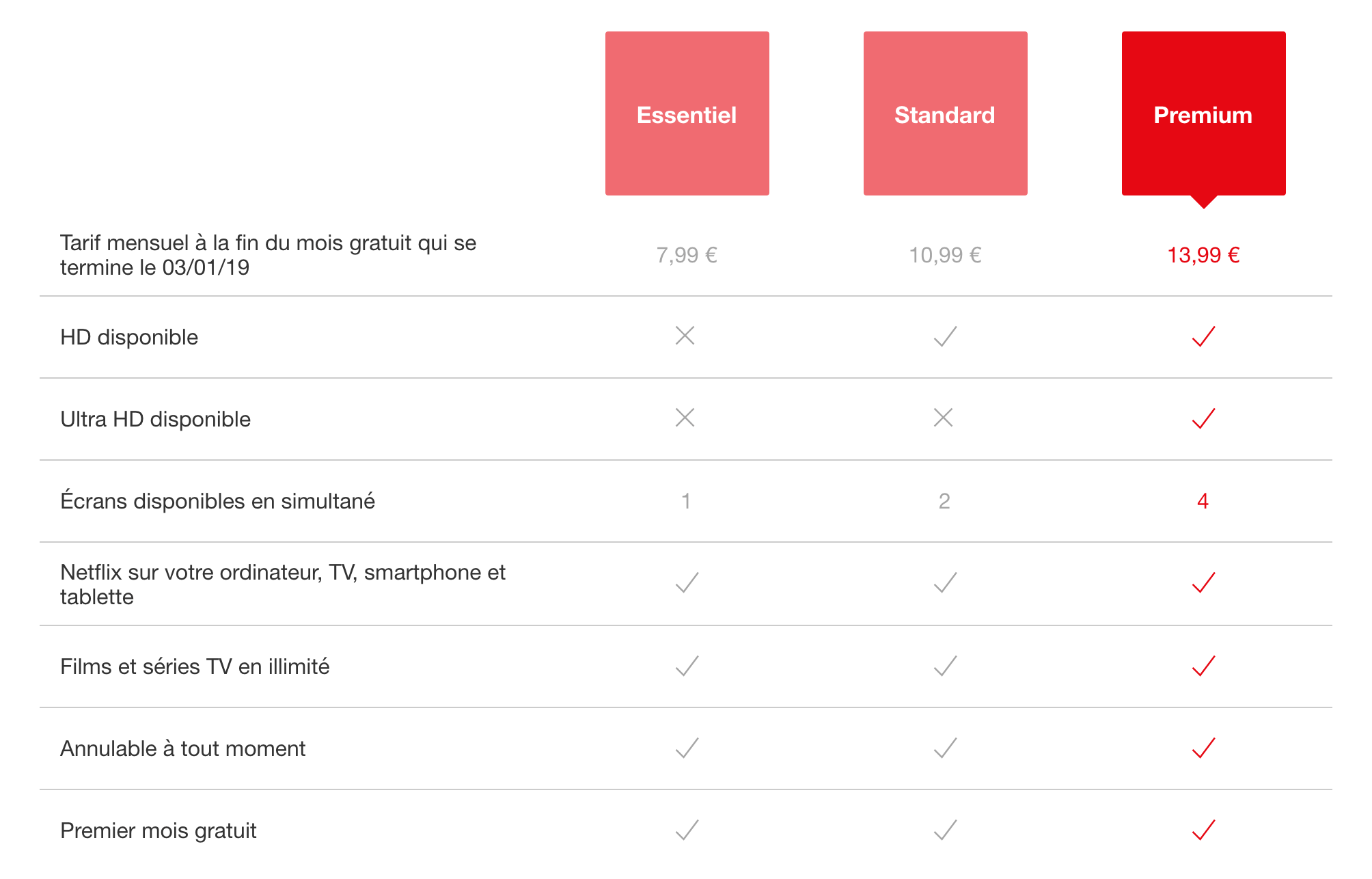Click Standard simultaneous screens value 2

(x=944, y=501)
